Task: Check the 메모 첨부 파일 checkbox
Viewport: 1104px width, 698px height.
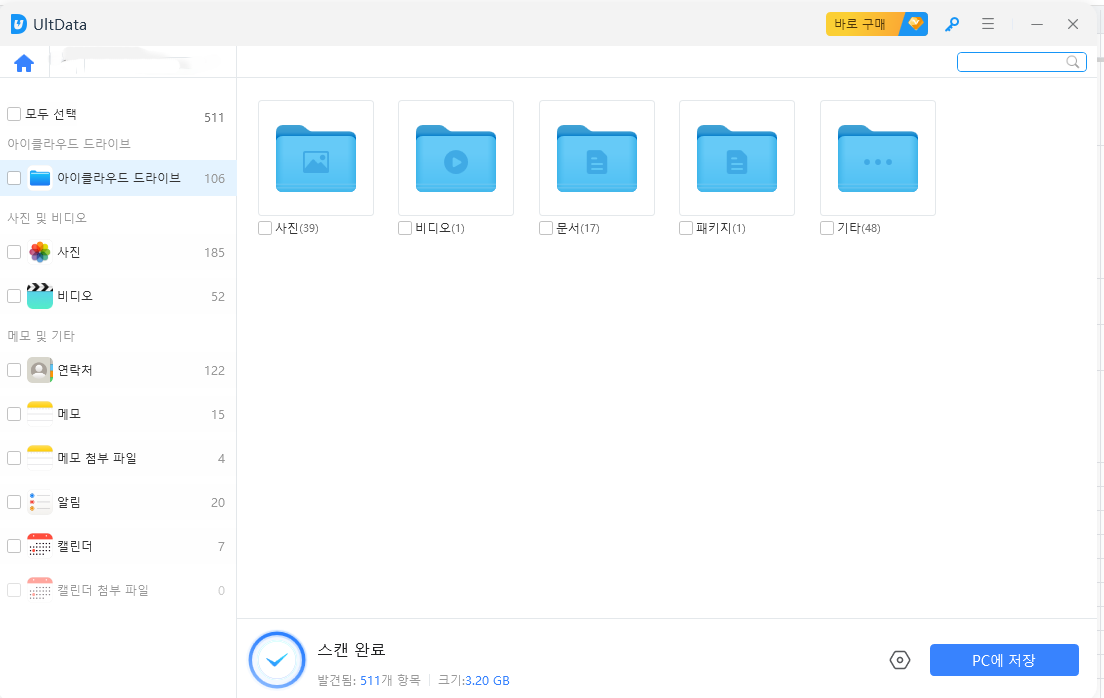Action: tap(14, 458)
